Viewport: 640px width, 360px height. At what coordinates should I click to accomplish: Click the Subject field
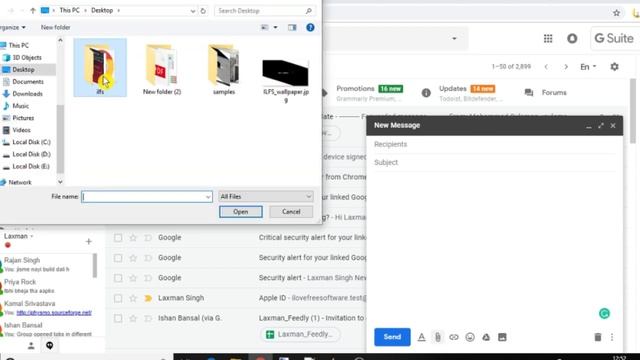tap(494, 162)
